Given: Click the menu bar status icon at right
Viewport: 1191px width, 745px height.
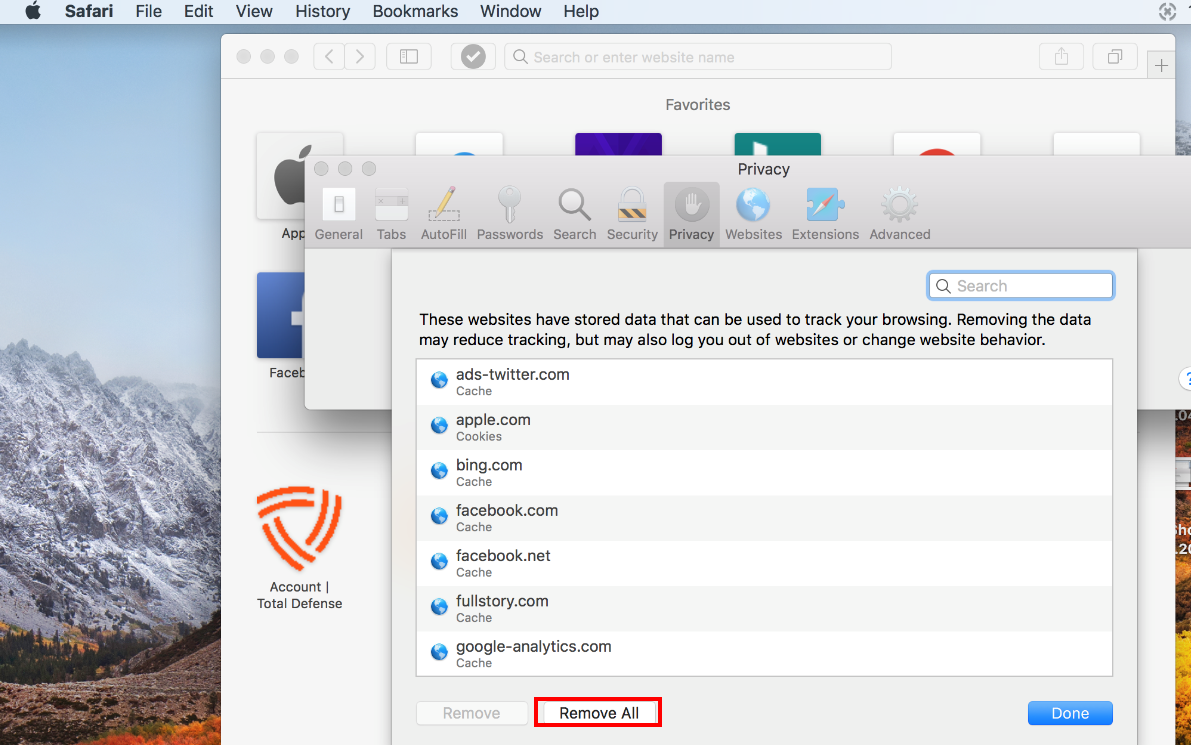Looking at the screenshot, I should (x=1167, y=11).
